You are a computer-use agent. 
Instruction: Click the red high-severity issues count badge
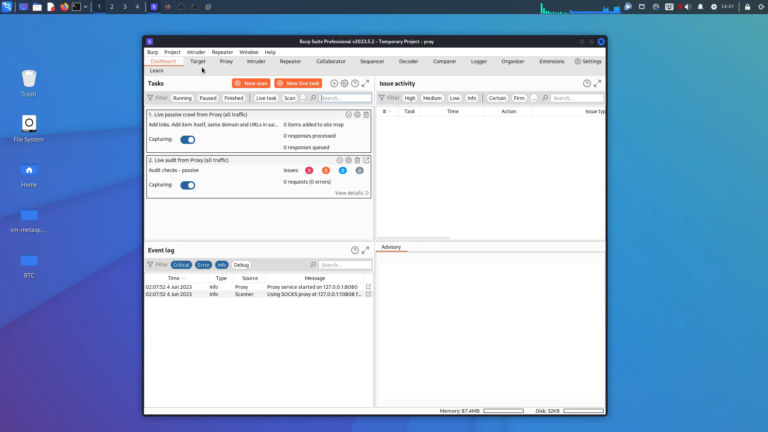[309, 170]
